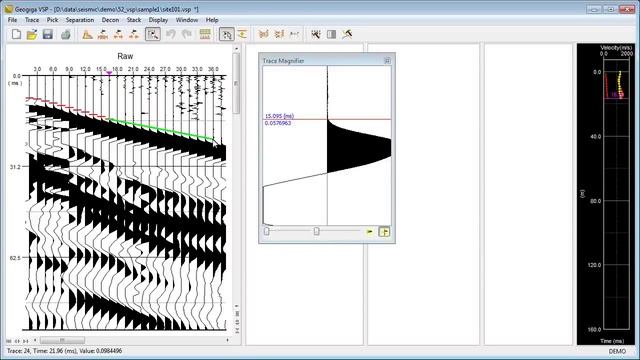Close the Trace Magnifier panel
The height and width of the screenshot is (360, 640).
point(387,60)
